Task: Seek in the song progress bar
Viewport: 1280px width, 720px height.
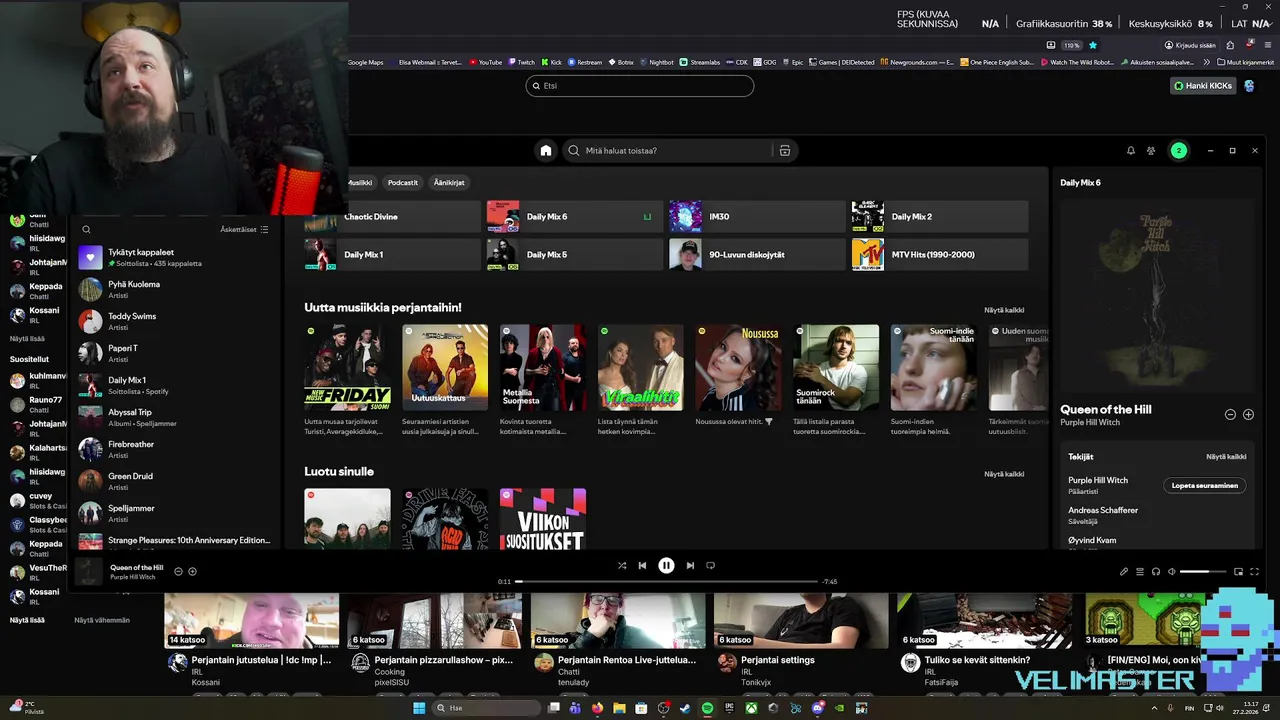Action: [667, 581]
